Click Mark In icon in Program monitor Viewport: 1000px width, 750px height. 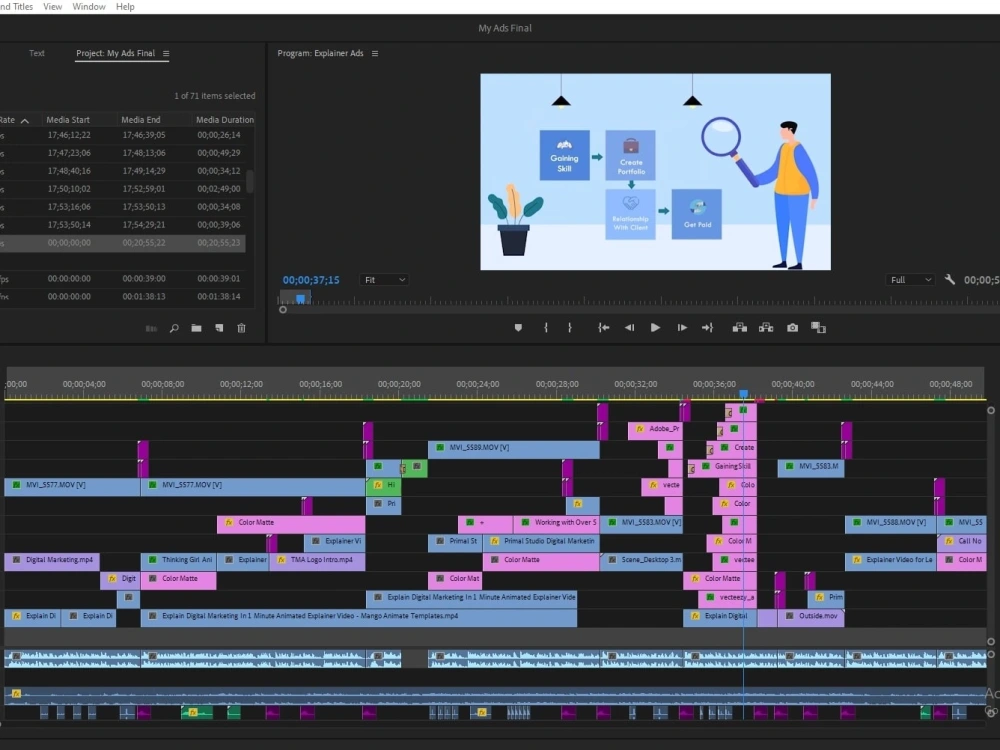547,327
